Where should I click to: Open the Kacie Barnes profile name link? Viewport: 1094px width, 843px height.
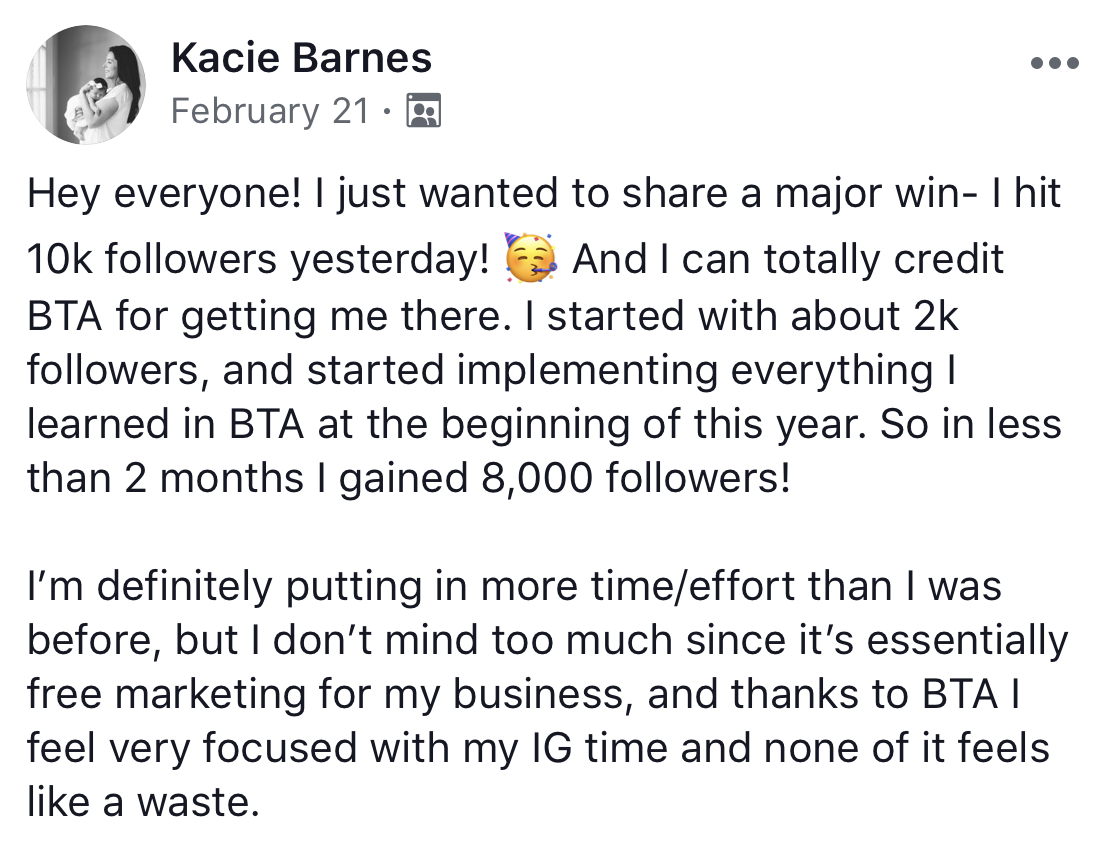[301, 57]
